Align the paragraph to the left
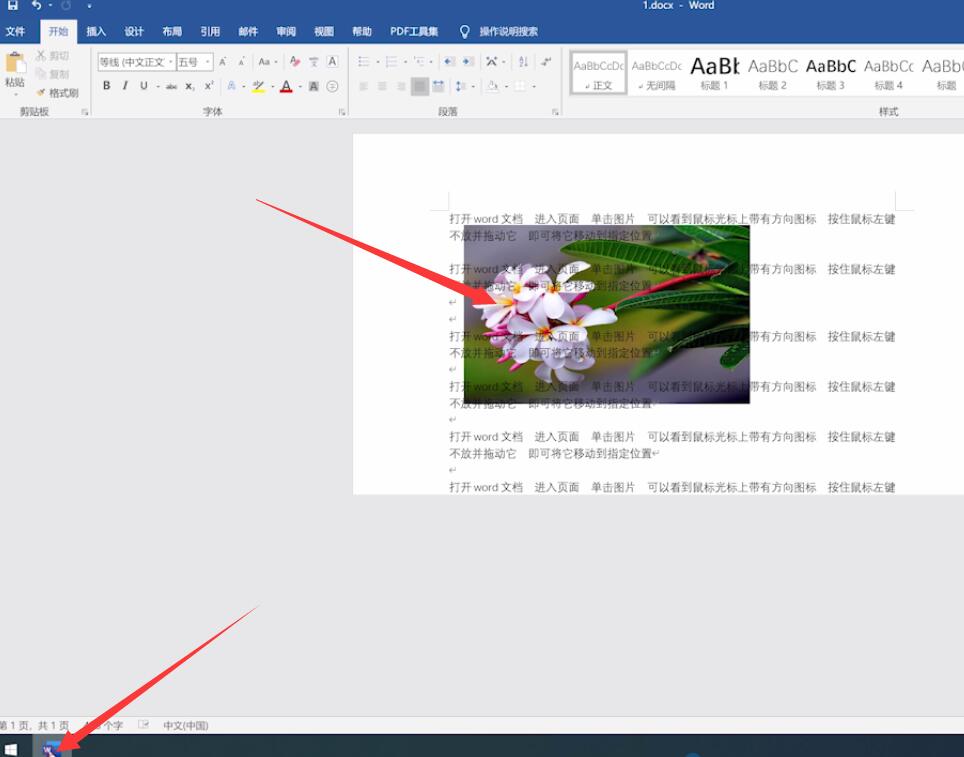 point(363,87)
